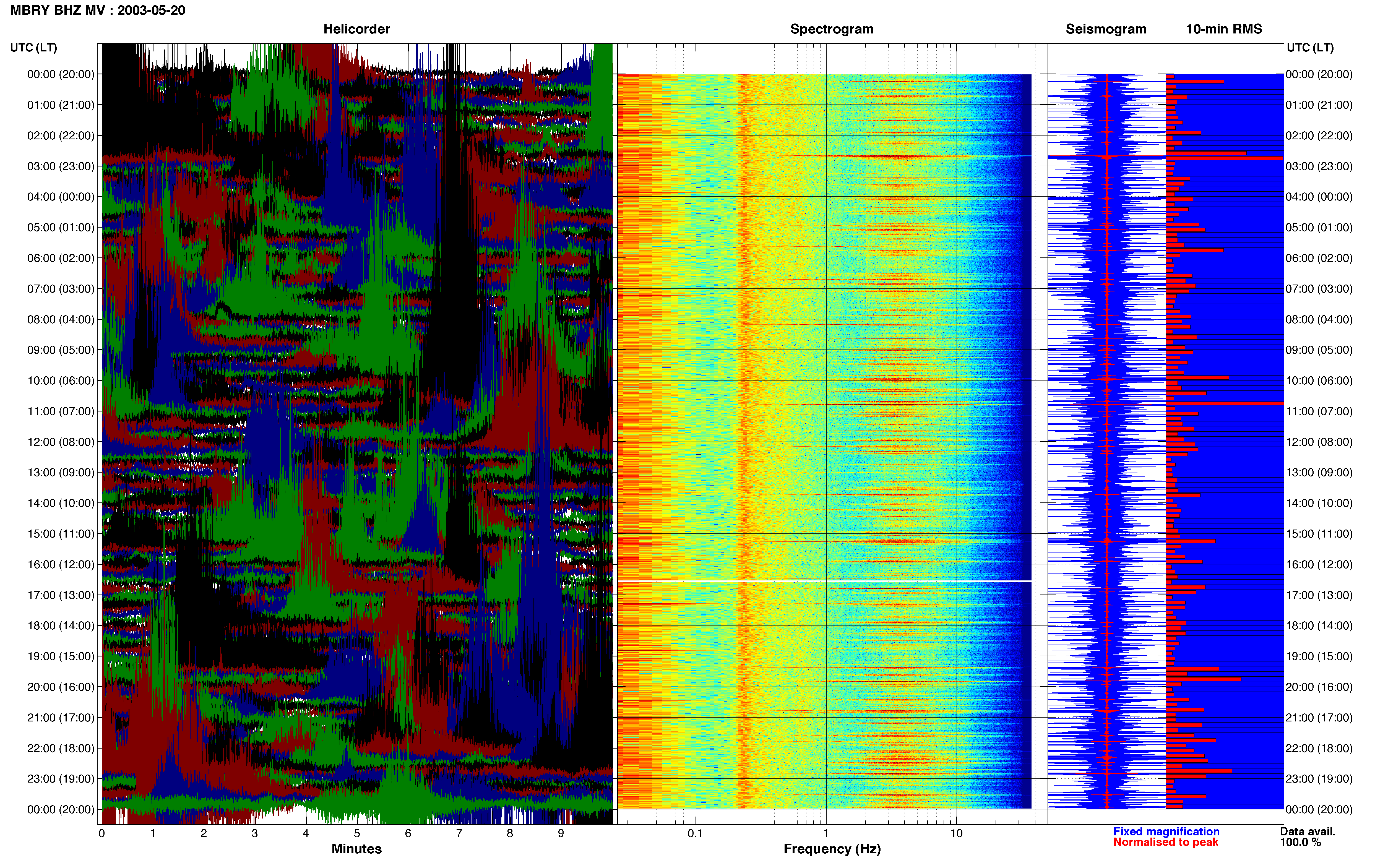Click 'UTC (LT)' label beside the Helicorder
Screen dimensions: 1388x868
tap(34, 48)
